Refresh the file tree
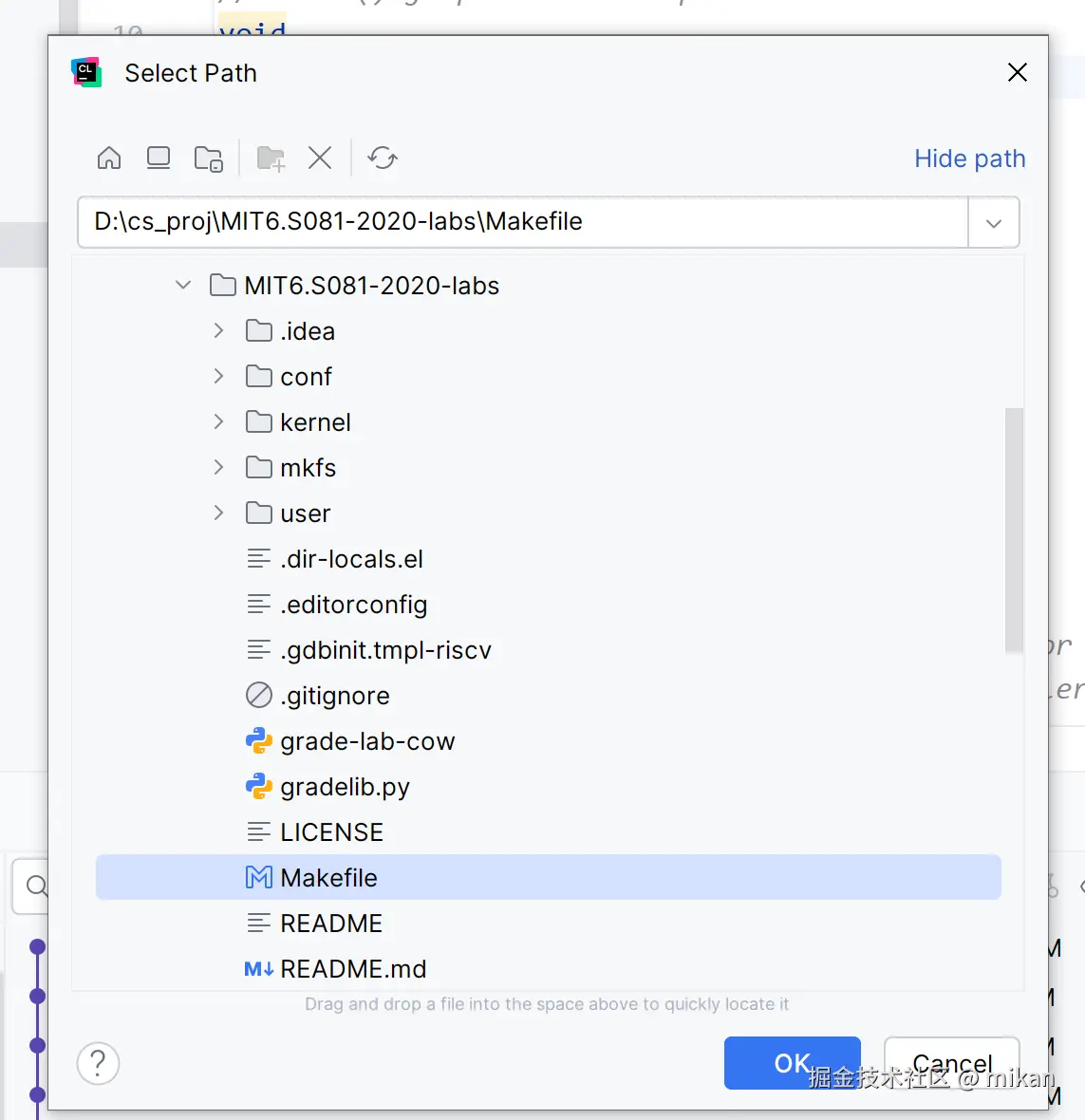Screen dimensions: 1085x1120 [383, 158]
